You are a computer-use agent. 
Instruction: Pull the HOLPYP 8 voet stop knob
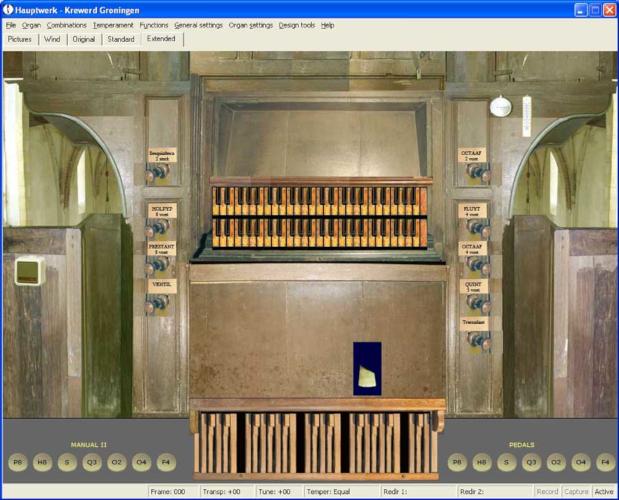coord(157,229)
